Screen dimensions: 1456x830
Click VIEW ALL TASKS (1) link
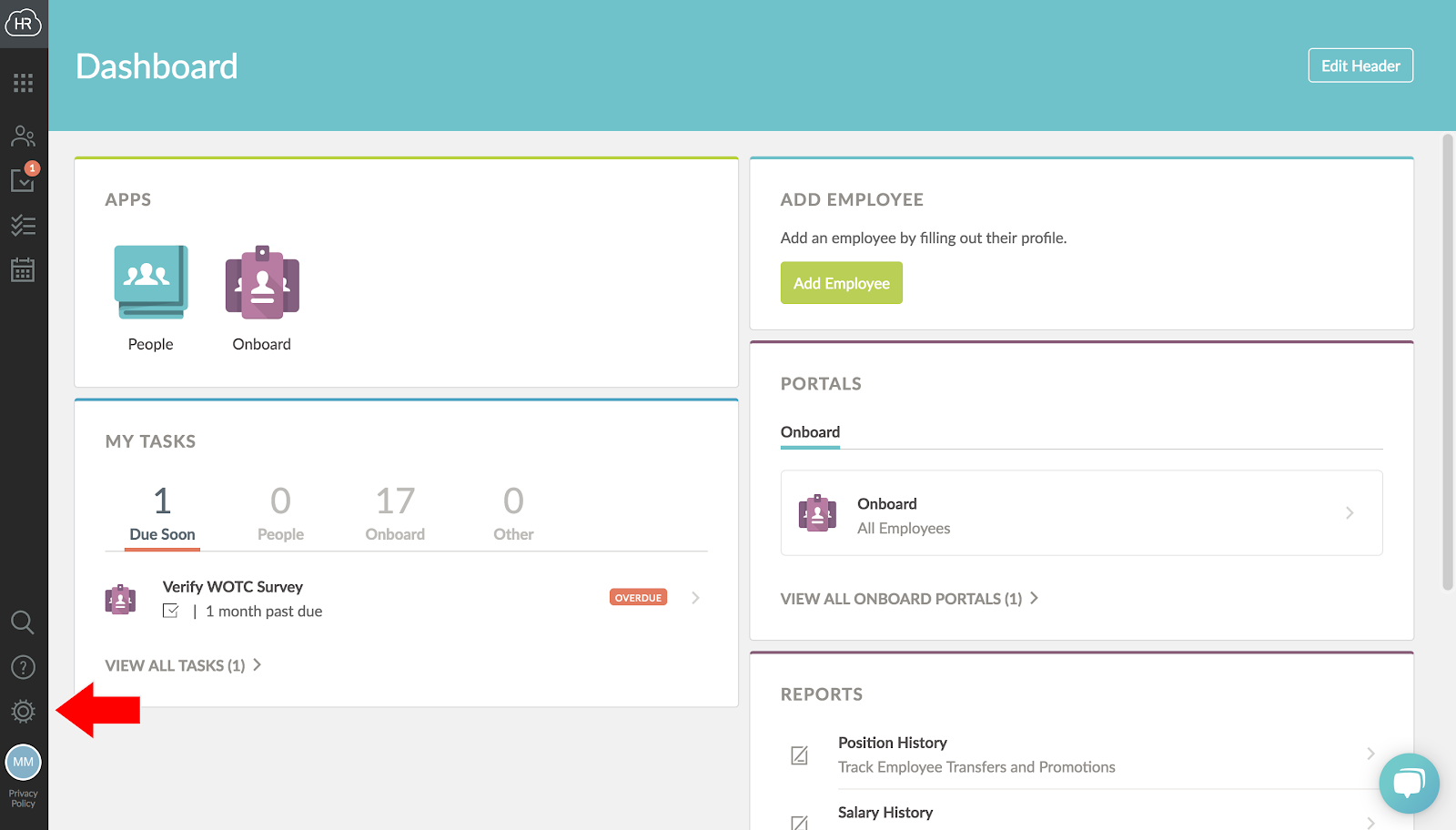coord(183,665)
